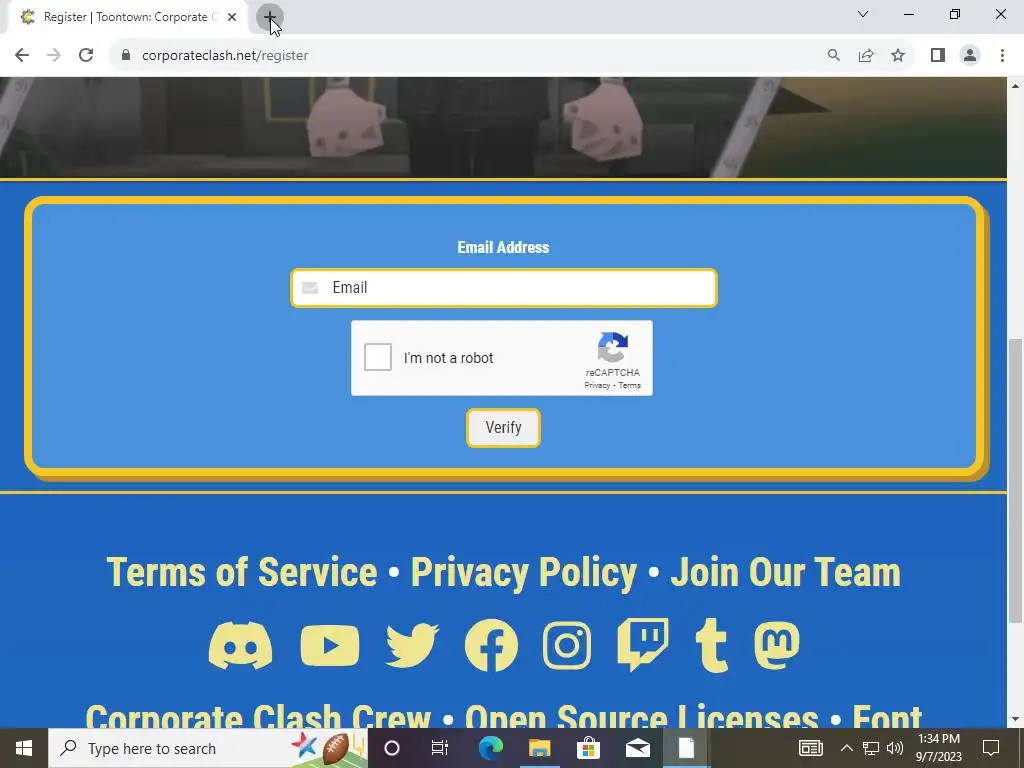
Task: Click the taskbar clock showing 1:34 PM
Action: (938, 748)
